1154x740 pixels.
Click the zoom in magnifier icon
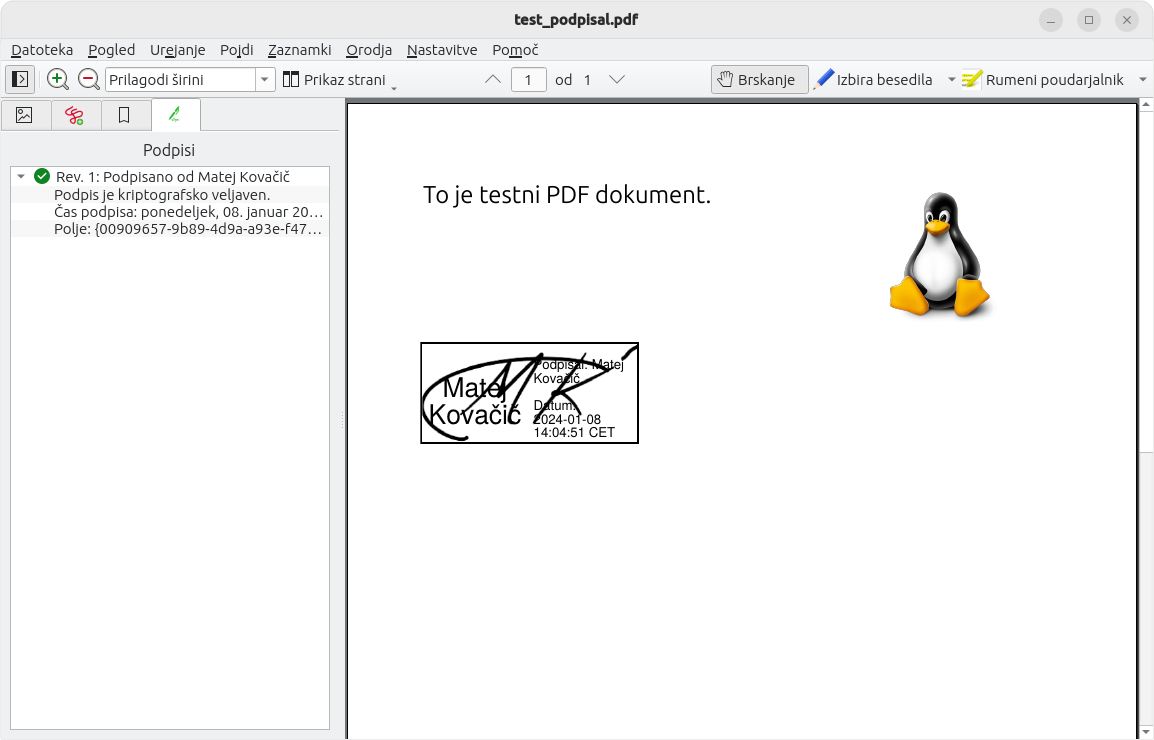click(57, 80)
